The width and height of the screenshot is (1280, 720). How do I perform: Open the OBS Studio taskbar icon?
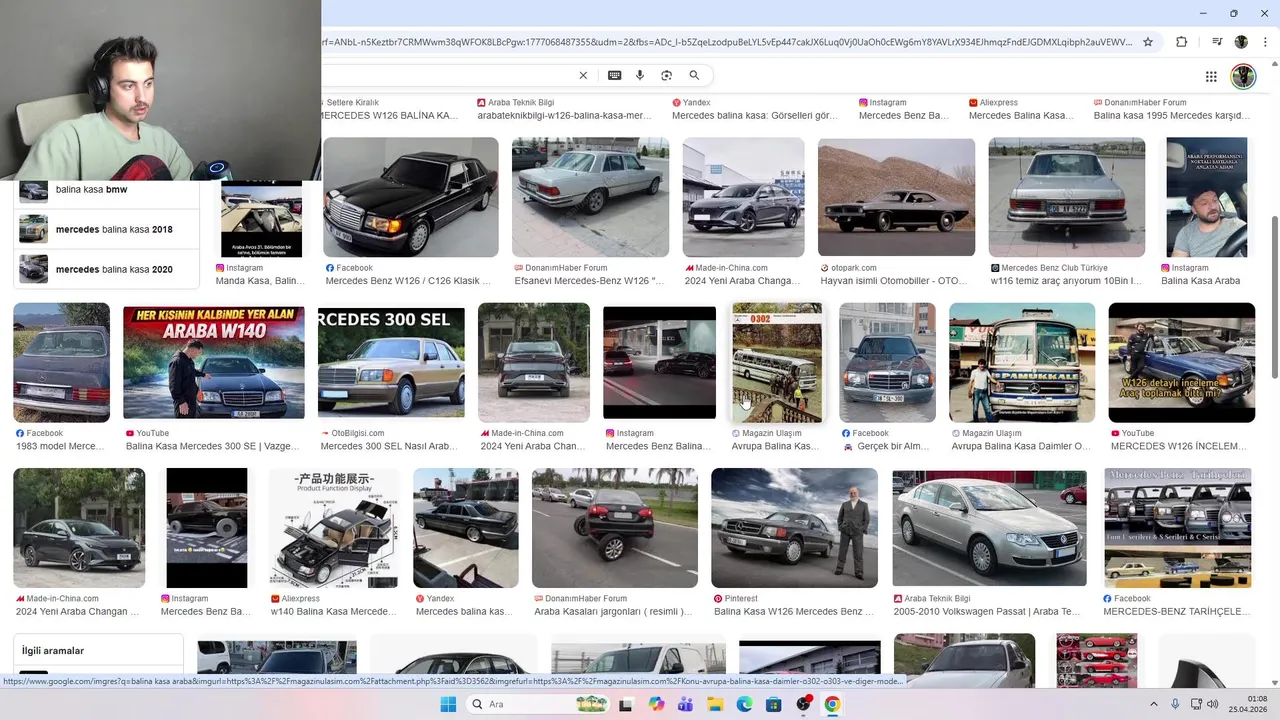(x=803, y=704)
